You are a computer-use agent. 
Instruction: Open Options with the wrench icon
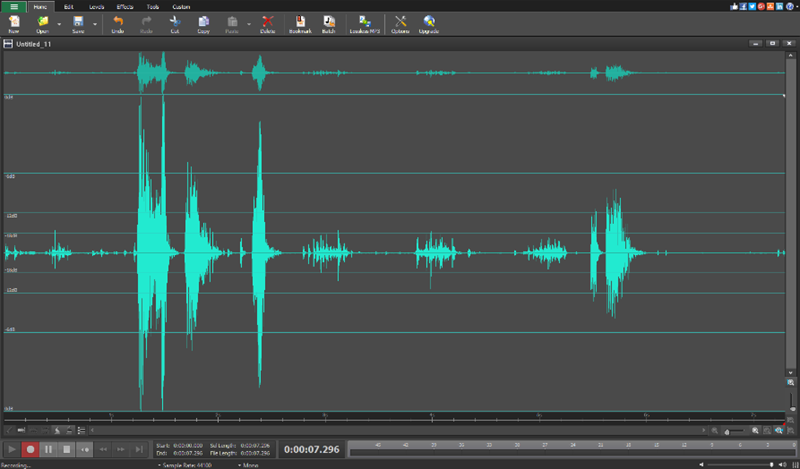point(401,24)
